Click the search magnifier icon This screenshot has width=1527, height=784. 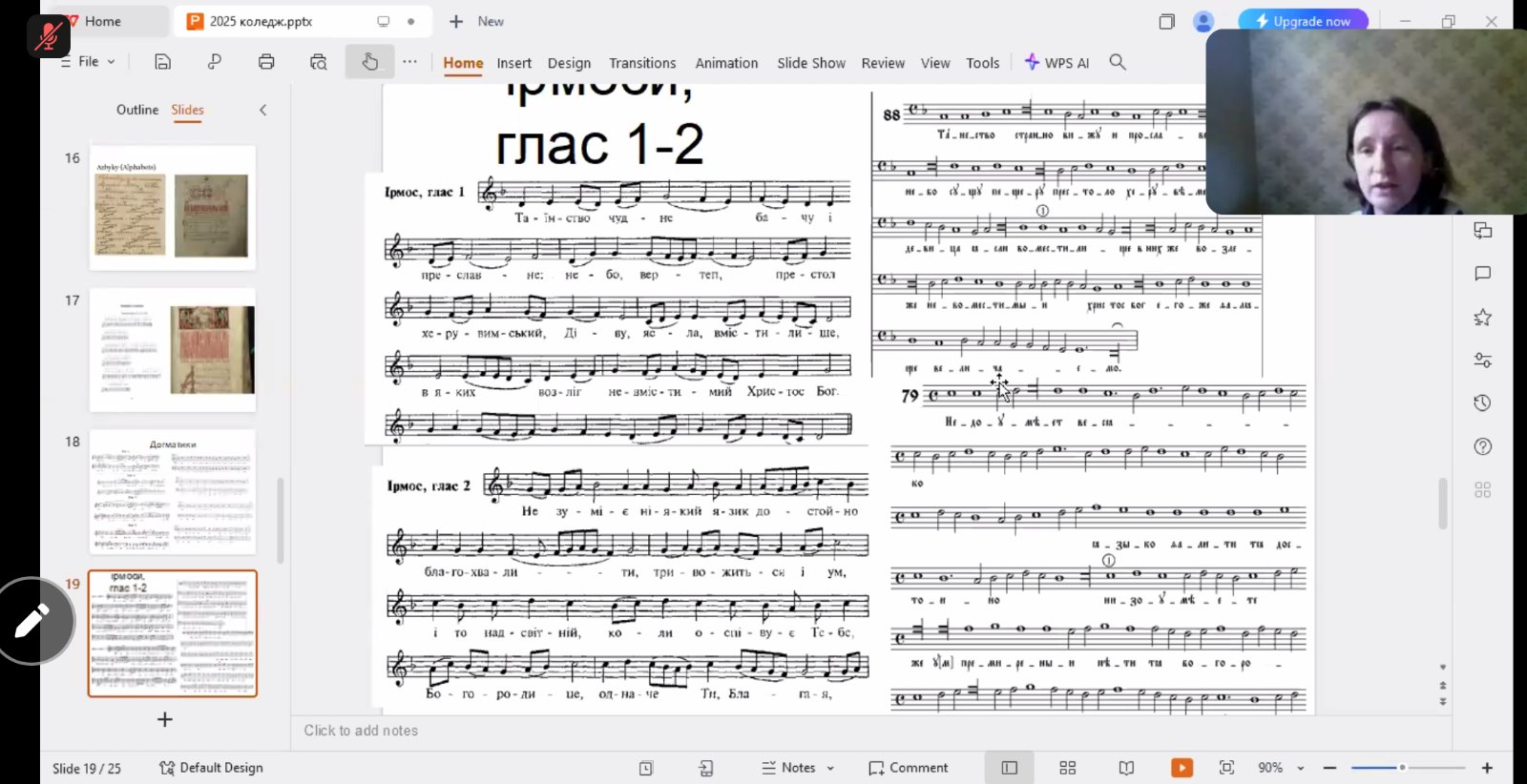click(x=1118, y=62)
